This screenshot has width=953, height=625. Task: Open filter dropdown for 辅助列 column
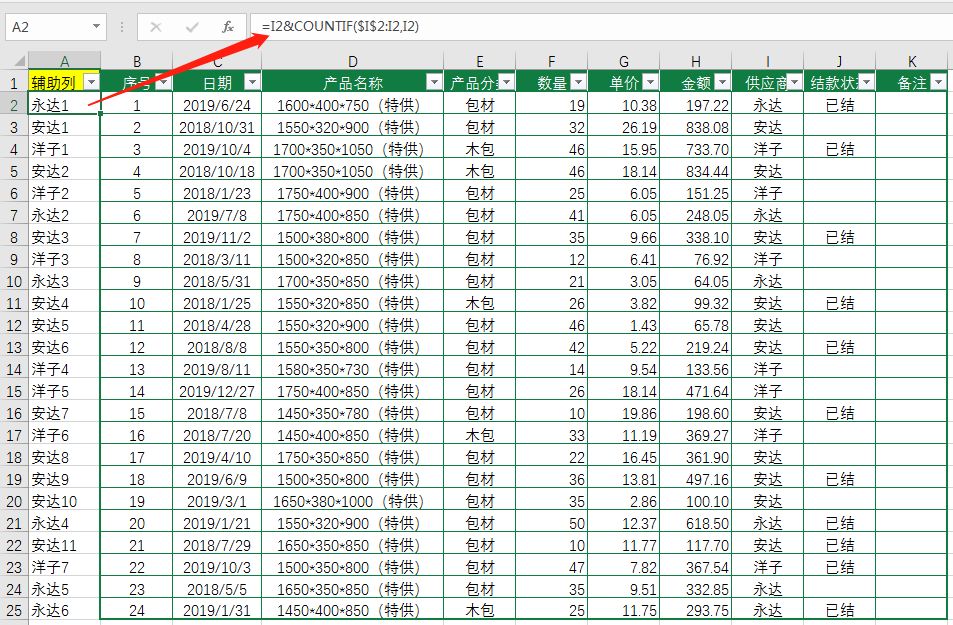[91, 82]
